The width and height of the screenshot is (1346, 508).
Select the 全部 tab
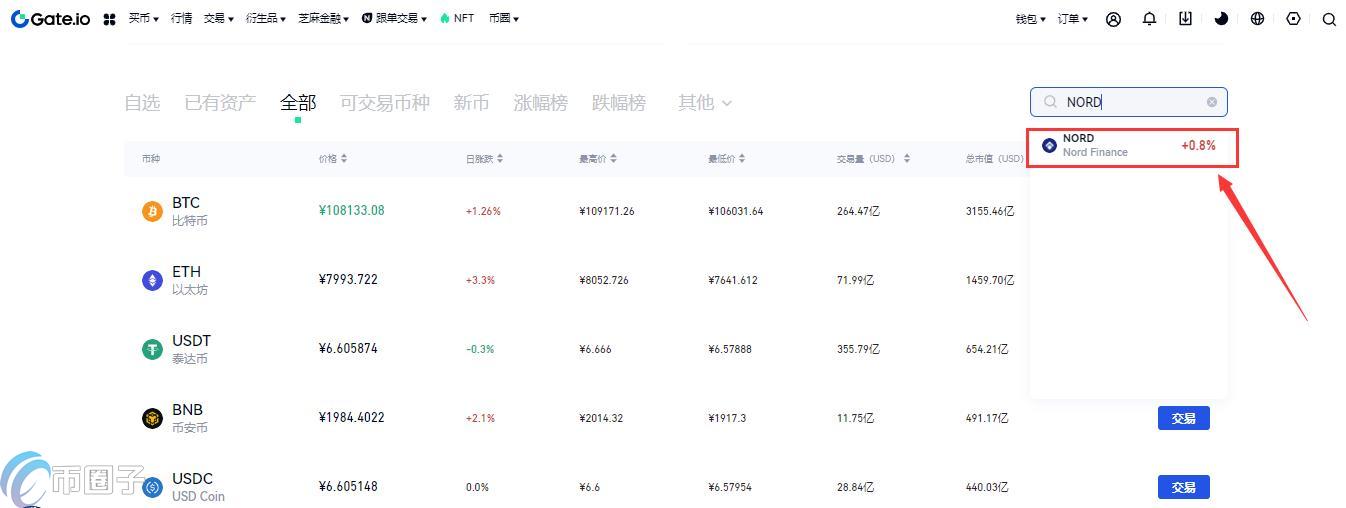tap(298, 102)
